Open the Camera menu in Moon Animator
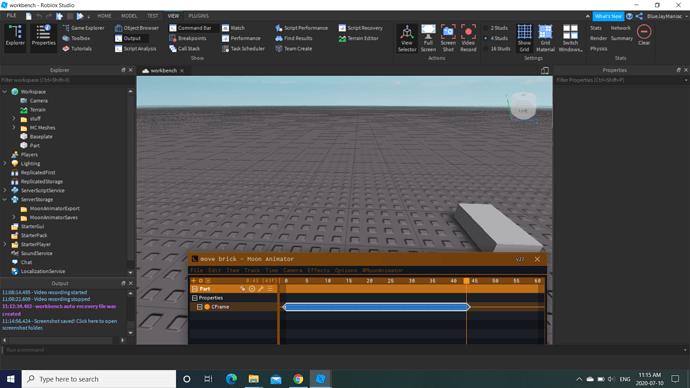690x388 pixels. [x=293, y=271]
